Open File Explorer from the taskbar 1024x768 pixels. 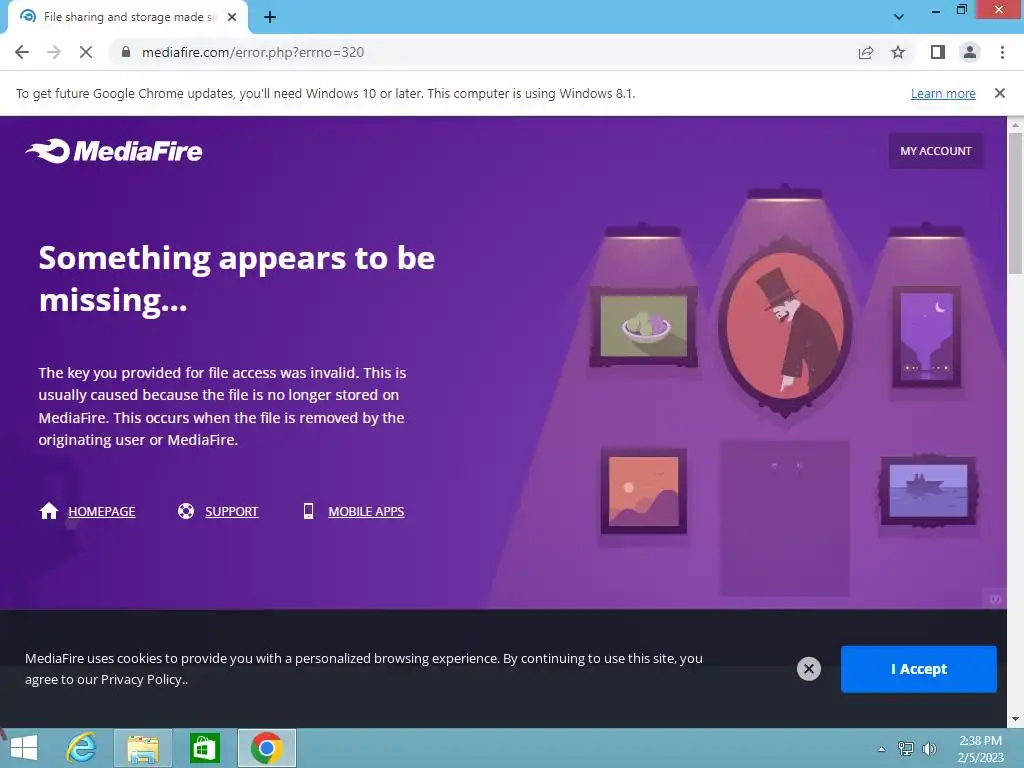click(x=143, y=748)
